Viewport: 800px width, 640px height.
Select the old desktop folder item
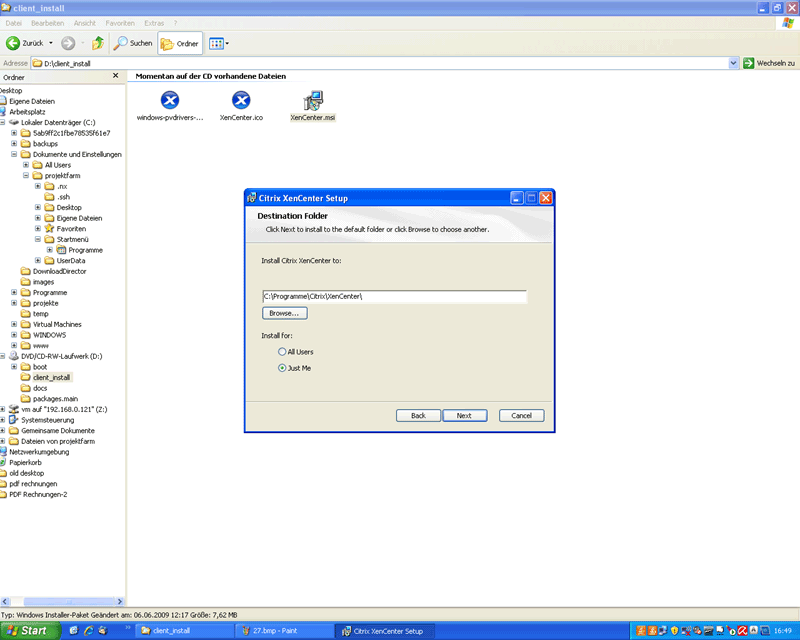26,473
